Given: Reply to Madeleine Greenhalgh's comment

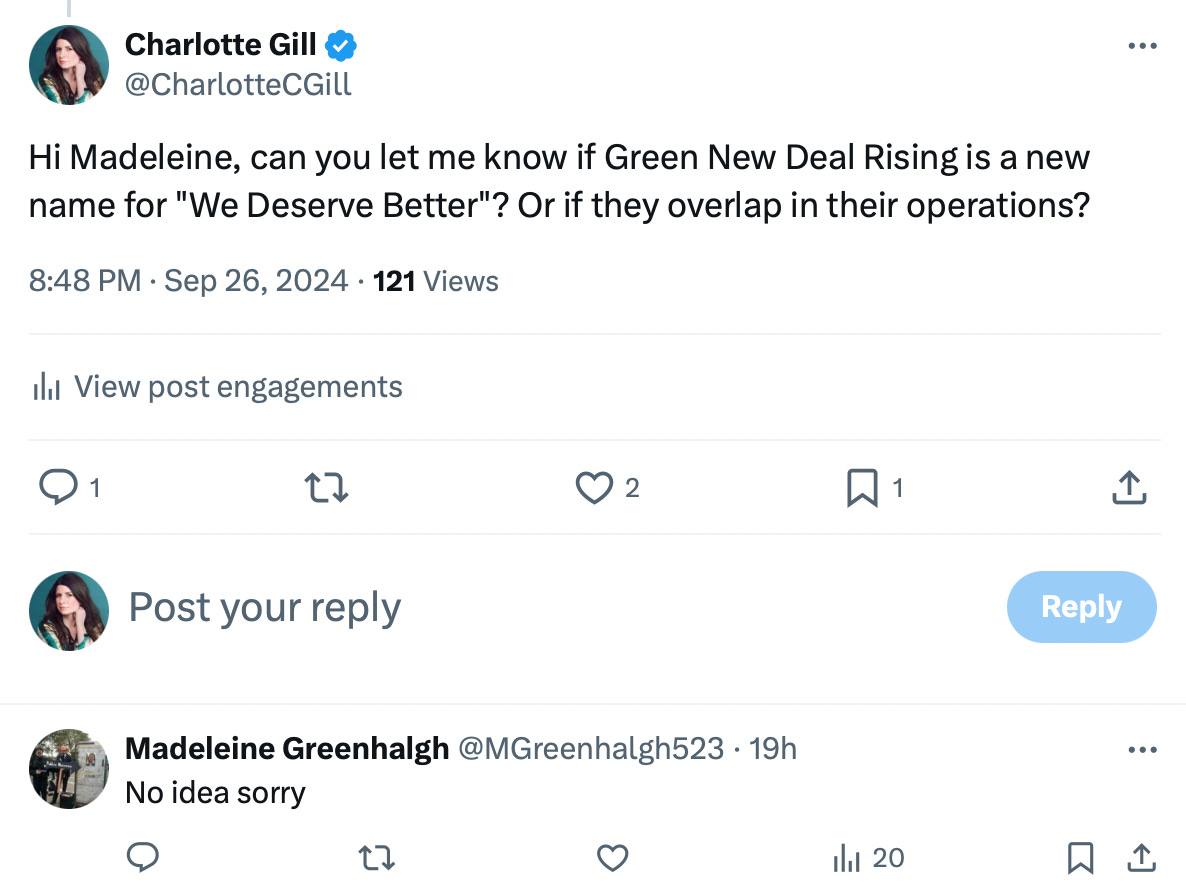Looking at the screenshot, I should 143,857.
